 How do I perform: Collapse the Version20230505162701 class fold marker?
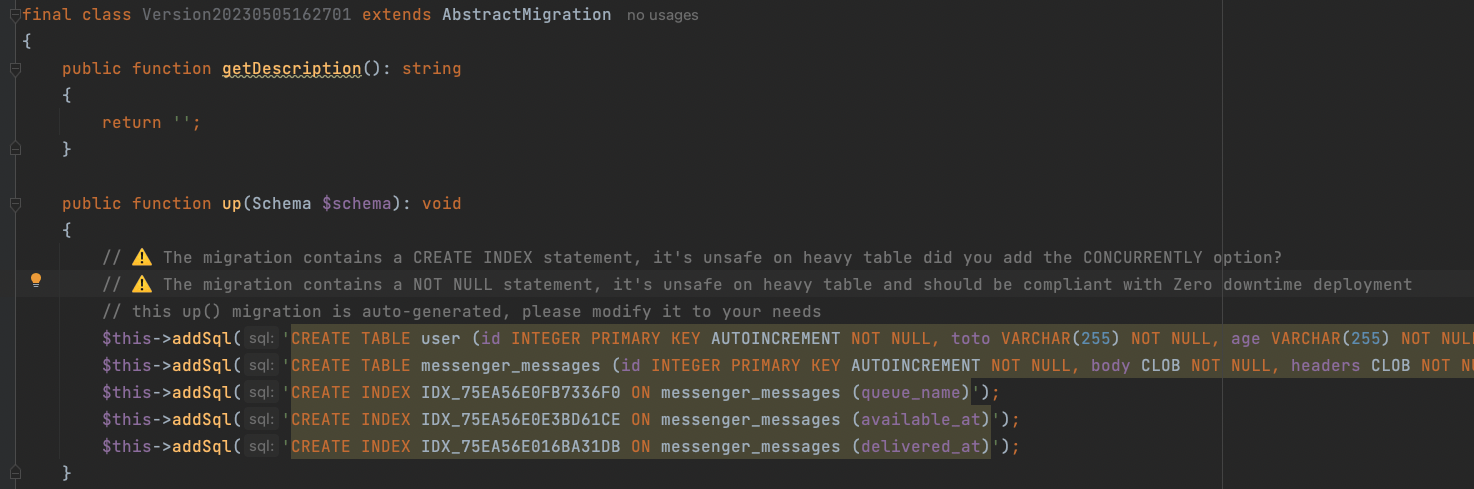15,15
